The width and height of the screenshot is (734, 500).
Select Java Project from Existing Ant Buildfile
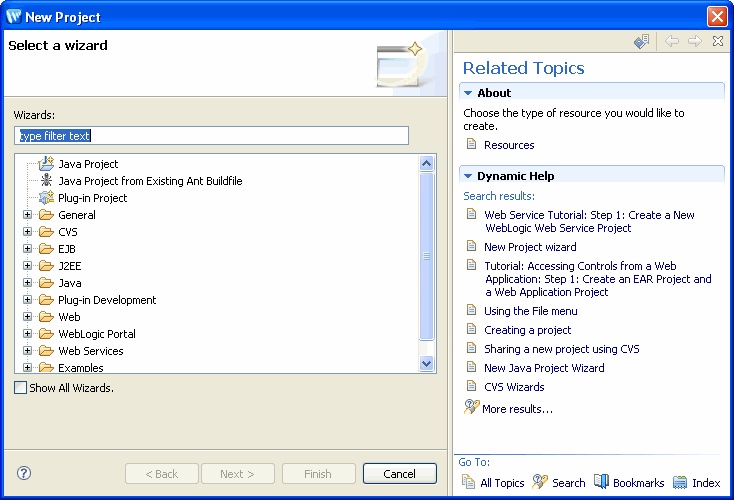point(150,181)
